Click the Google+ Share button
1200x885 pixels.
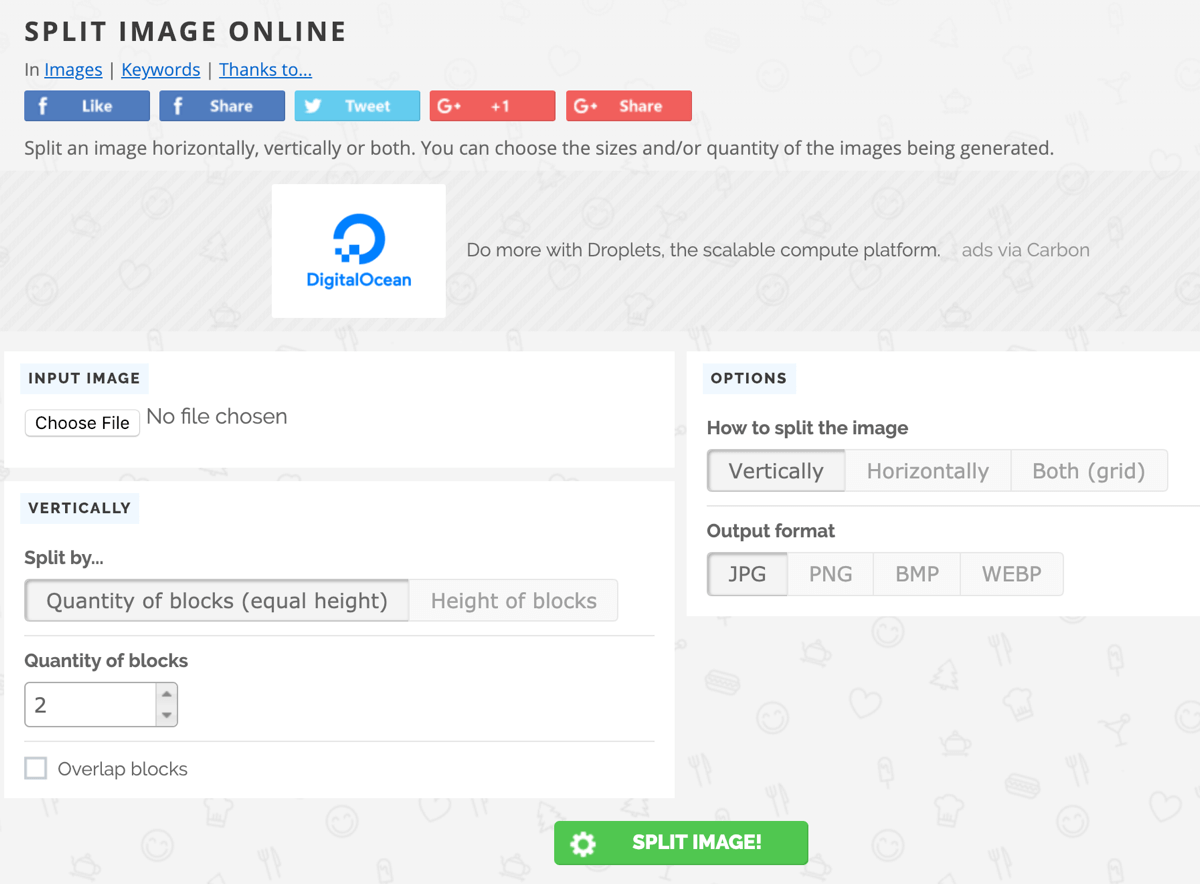[x=629, y=106]
